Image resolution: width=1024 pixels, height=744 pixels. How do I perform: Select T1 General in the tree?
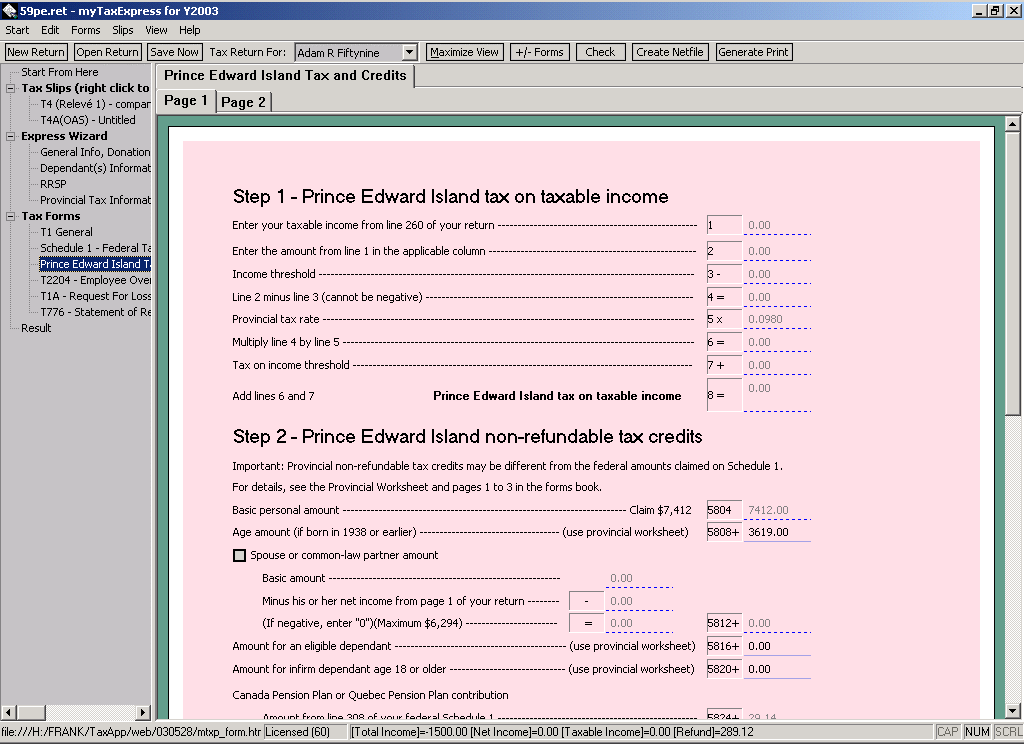[66, 232]
